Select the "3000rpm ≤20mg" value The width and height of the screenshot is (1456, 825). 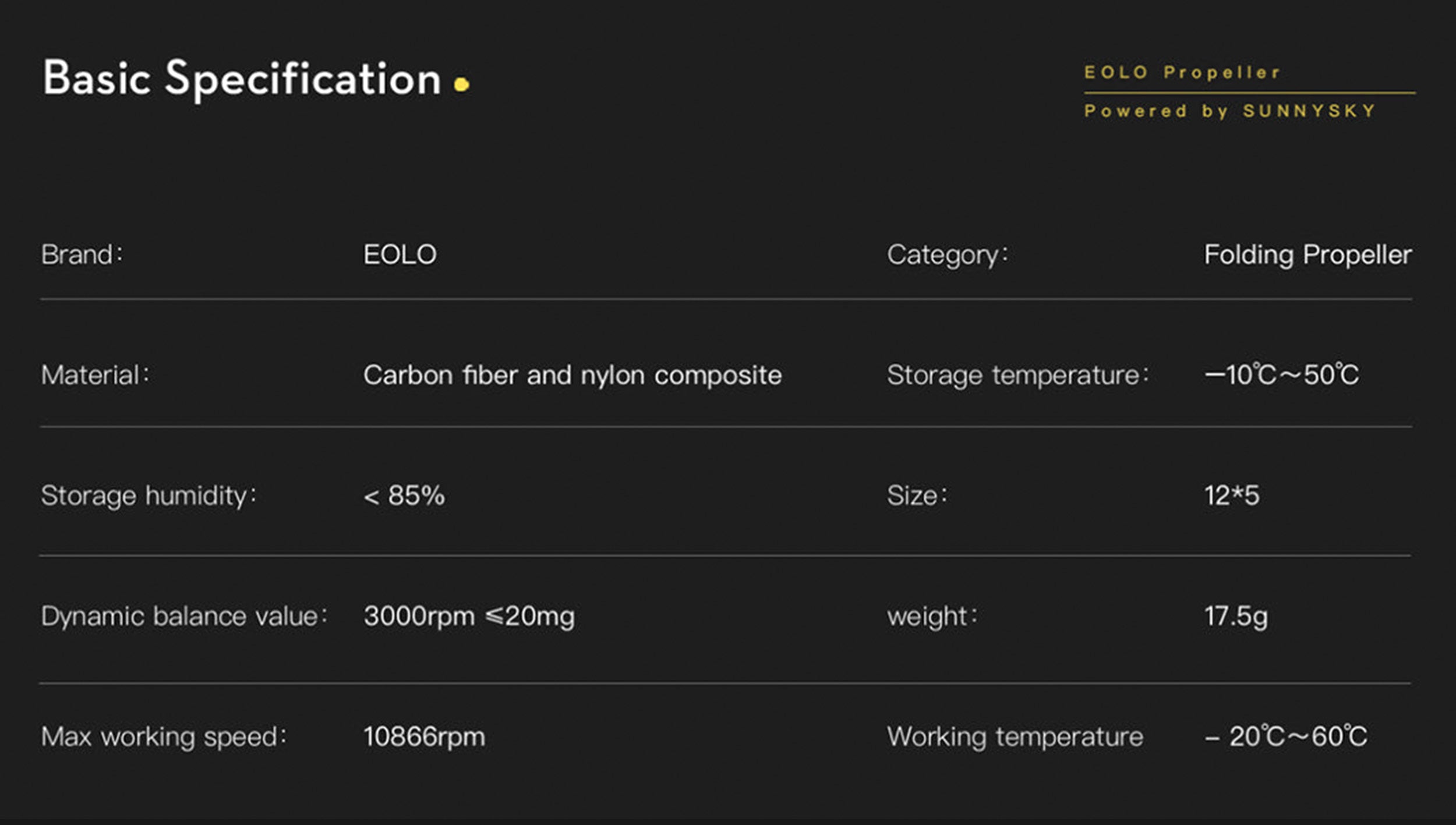(x=469, y=617)
